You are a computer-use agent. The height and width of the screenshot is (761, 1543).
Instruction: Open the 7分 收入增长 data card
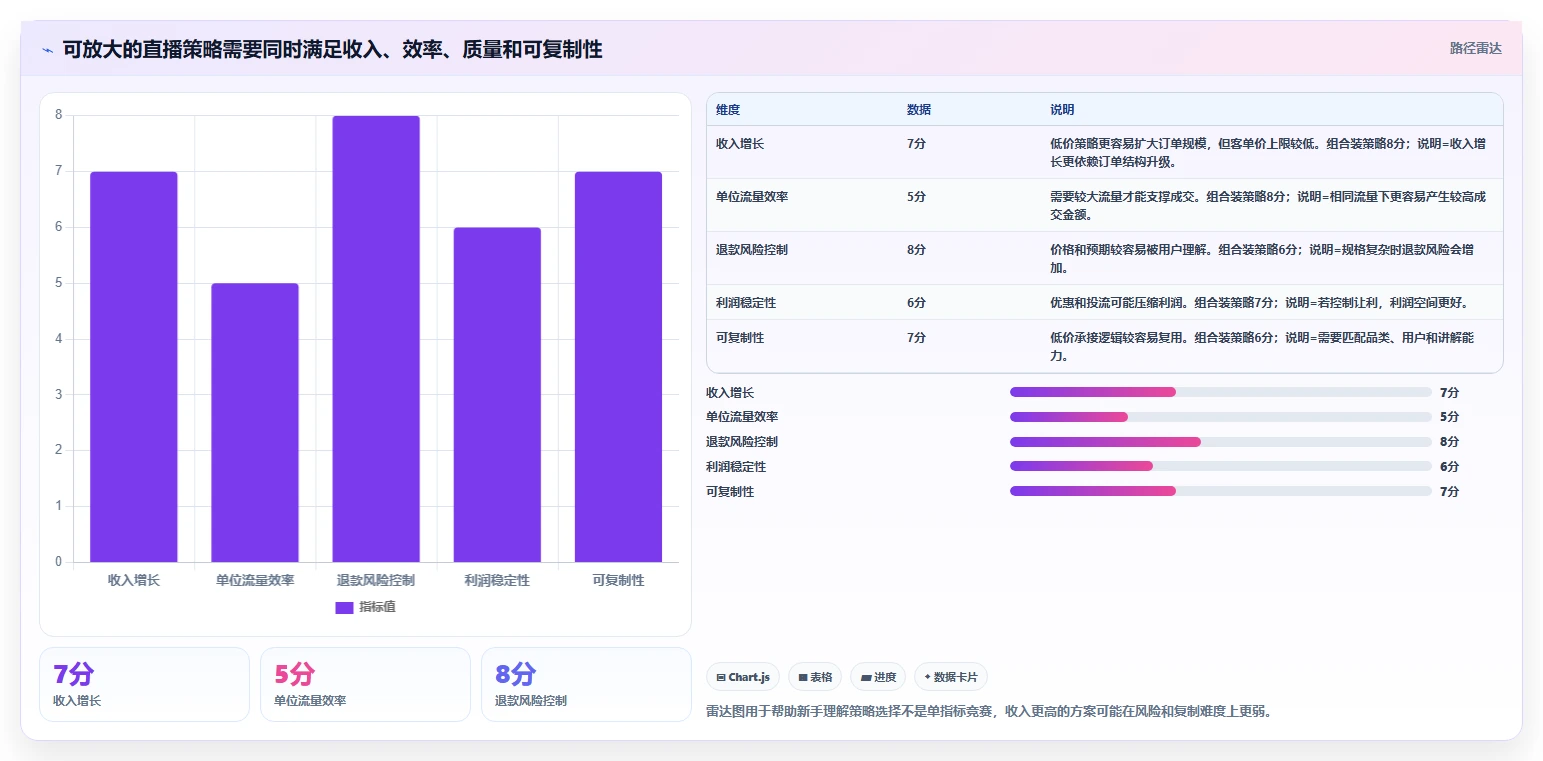coord(144,684)
